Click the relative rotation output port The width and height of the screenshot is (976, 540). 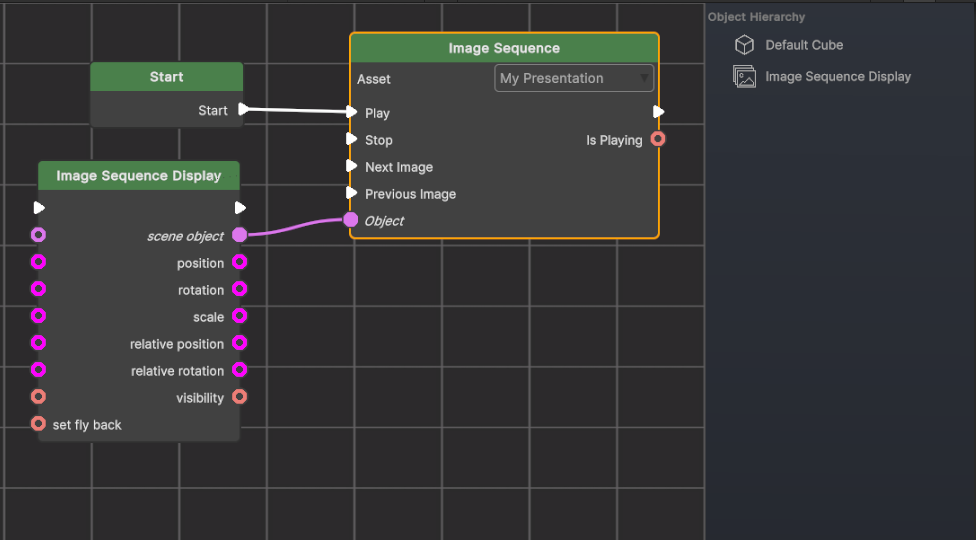pyautogui.click(x=240, y=370)
